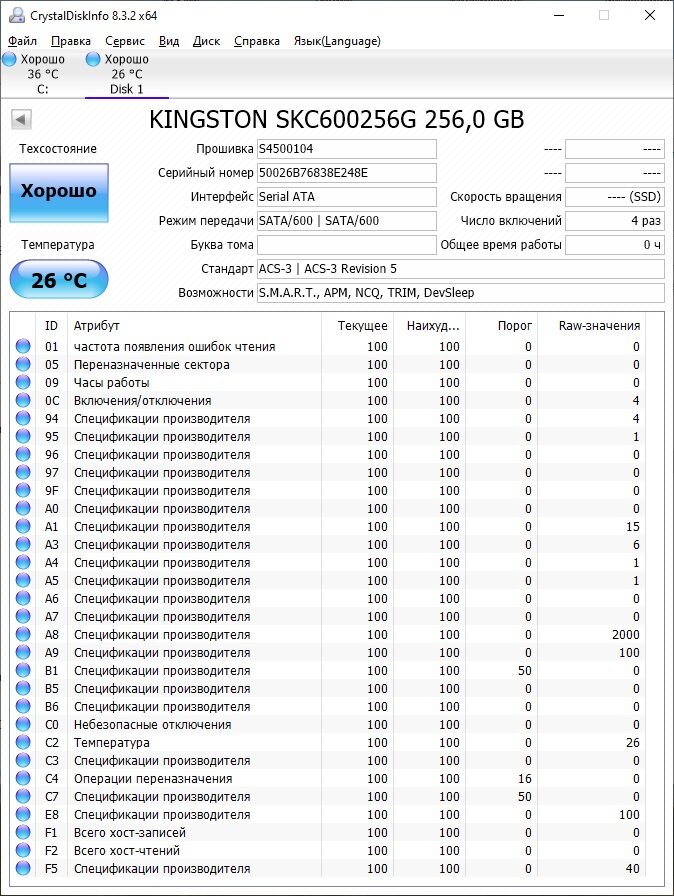This screenshot has width=674, height=896.
Task: Click the Стандарт field ACS-3 Revision 5
Action: (x=461, y=269)
